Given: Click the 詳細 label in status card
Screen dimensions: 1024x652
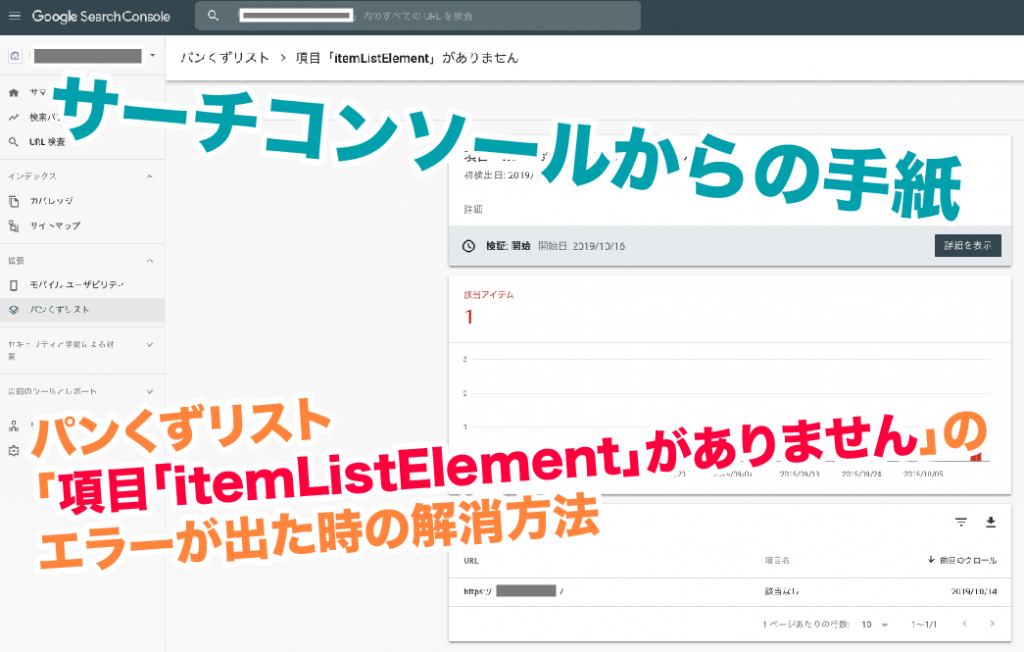Looking at the screenshot, I should (473, 209).
